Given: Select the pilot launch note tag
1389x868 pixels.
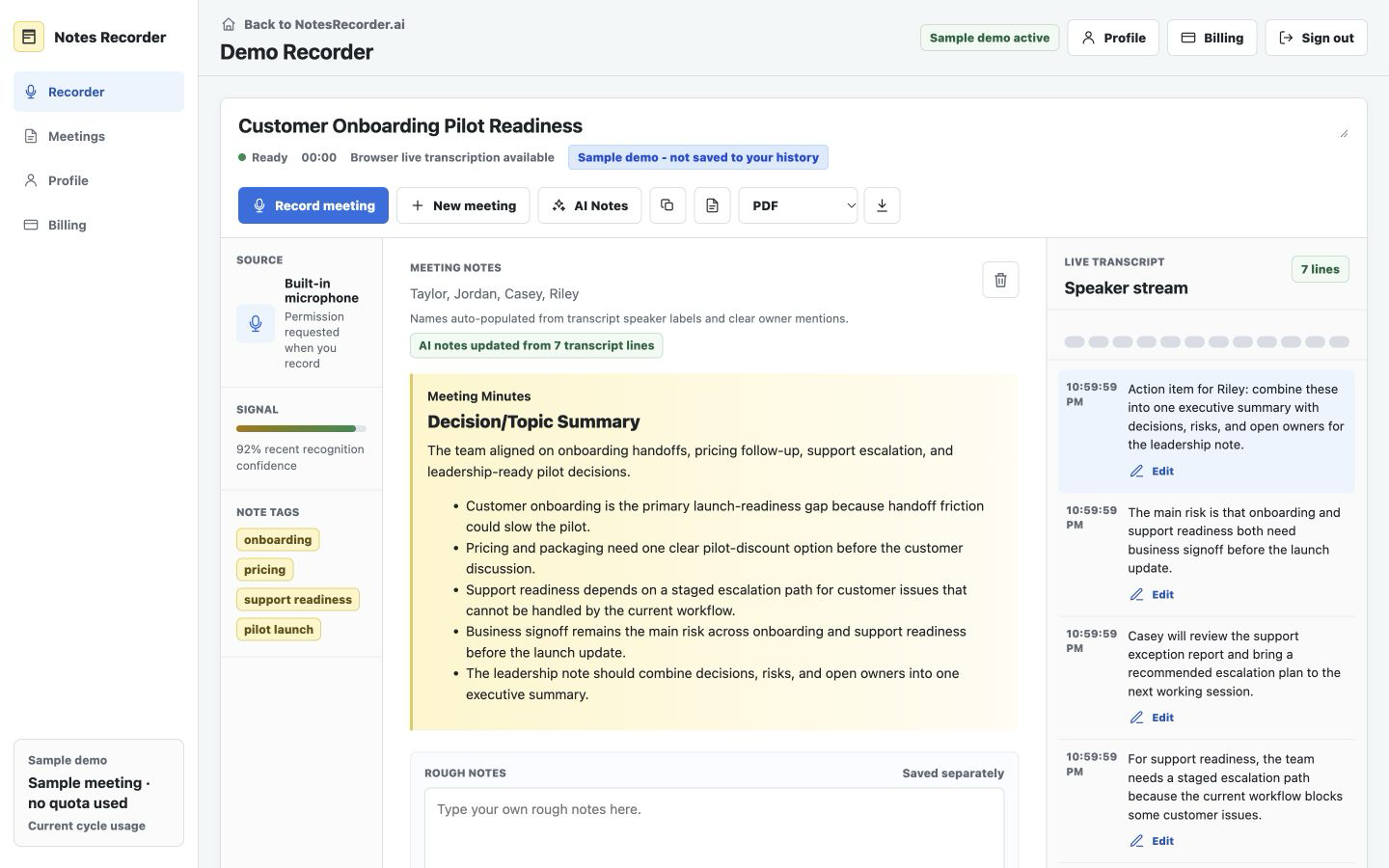Looking at the screenshot, I should pyautogui.click(x=279, y=630).
